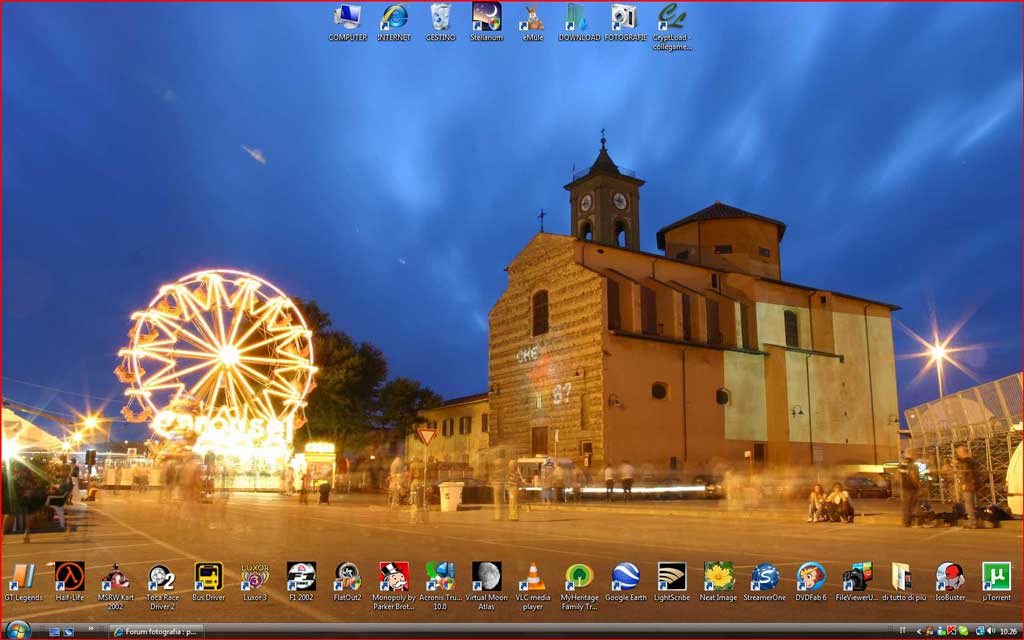Open the volume speaker tray icon
Viewport: 1024px width, 640px height.
tap(991, 631)
